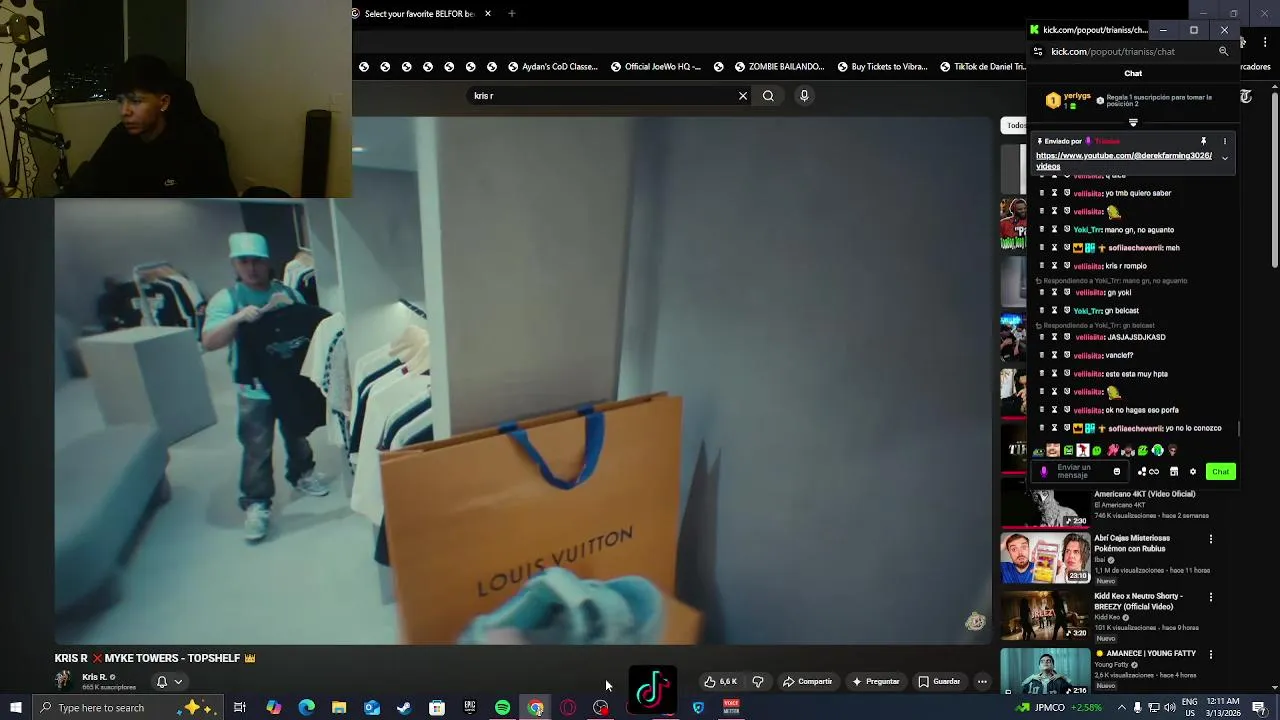Start voice search with the microphone icon
The image size is (1280, 720).
[804, 96]
